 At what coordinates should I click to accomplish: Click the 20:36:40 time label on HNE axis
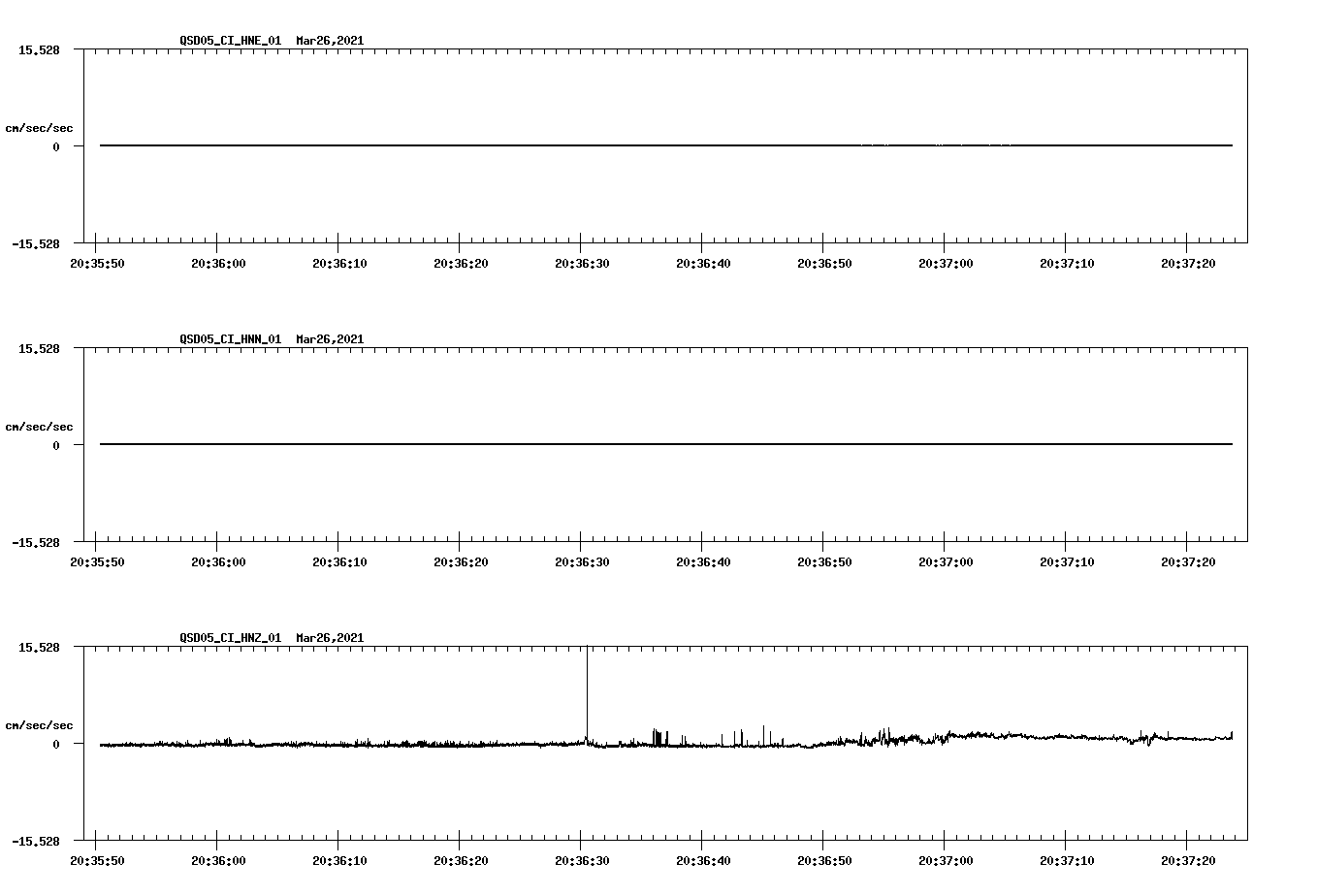[705, 262]
